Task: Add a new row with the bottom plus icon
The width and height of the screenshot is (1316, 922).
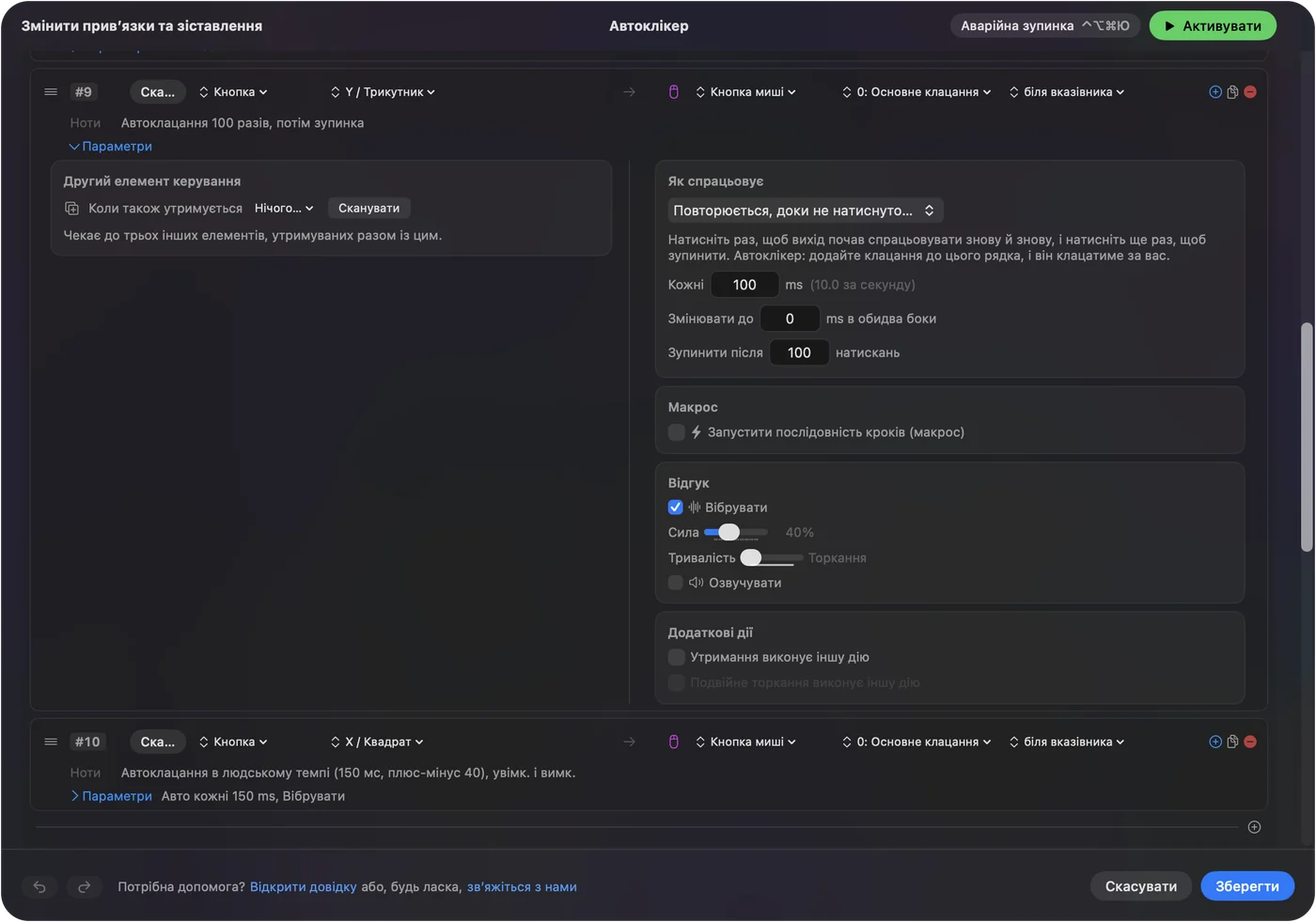Action: 1254,827
